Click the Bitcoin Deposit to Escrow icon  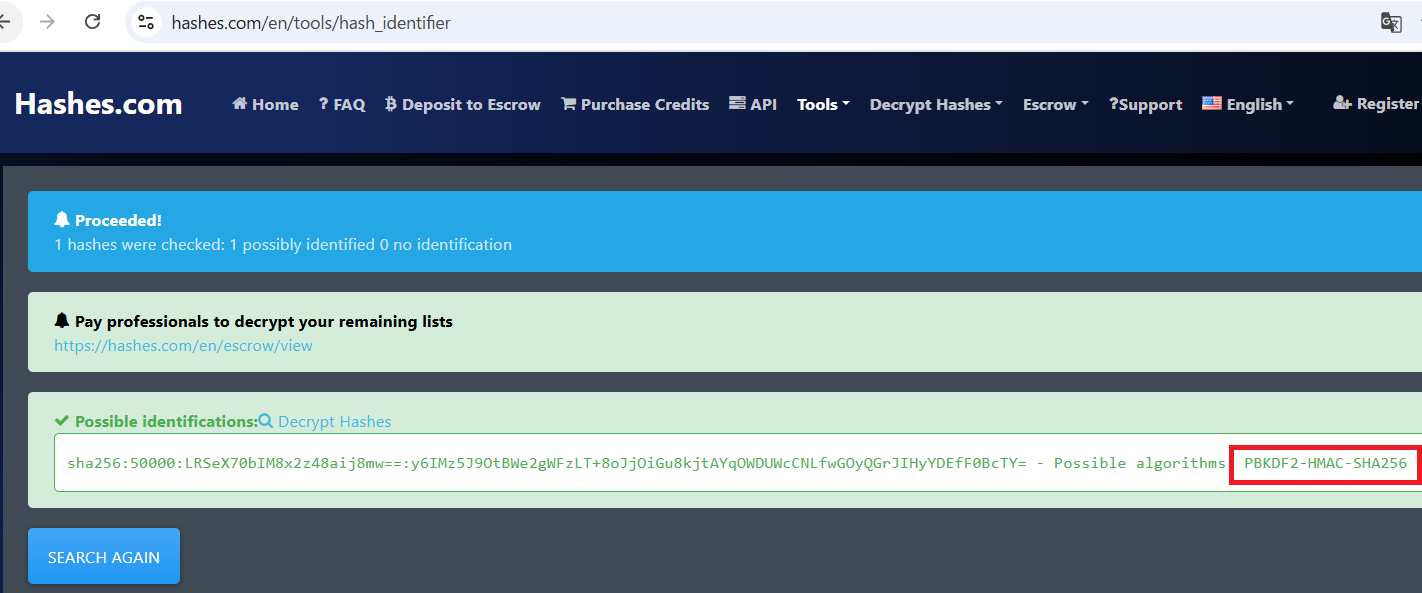(x=391, y=104)
